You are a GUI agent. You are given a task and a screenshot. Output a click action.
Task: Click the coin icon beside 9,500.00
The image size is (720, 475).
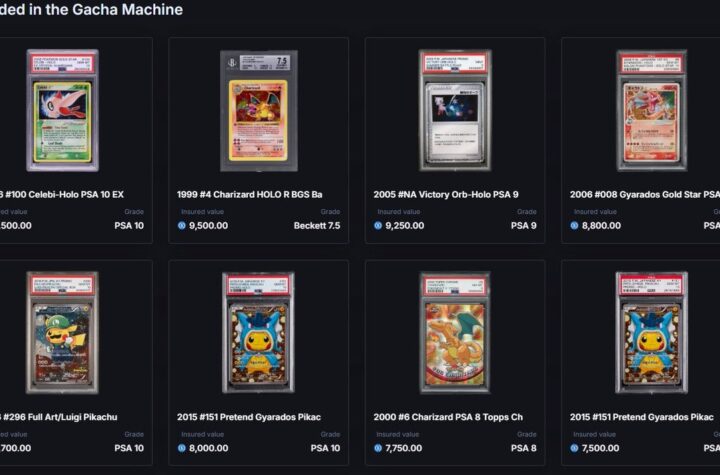pyautogui.click(x=181, y=226)
